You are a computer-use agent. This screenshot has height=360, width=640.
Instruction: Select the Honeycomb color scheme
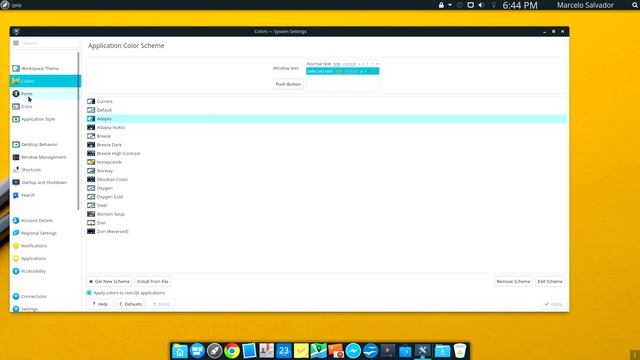point(327,162)
